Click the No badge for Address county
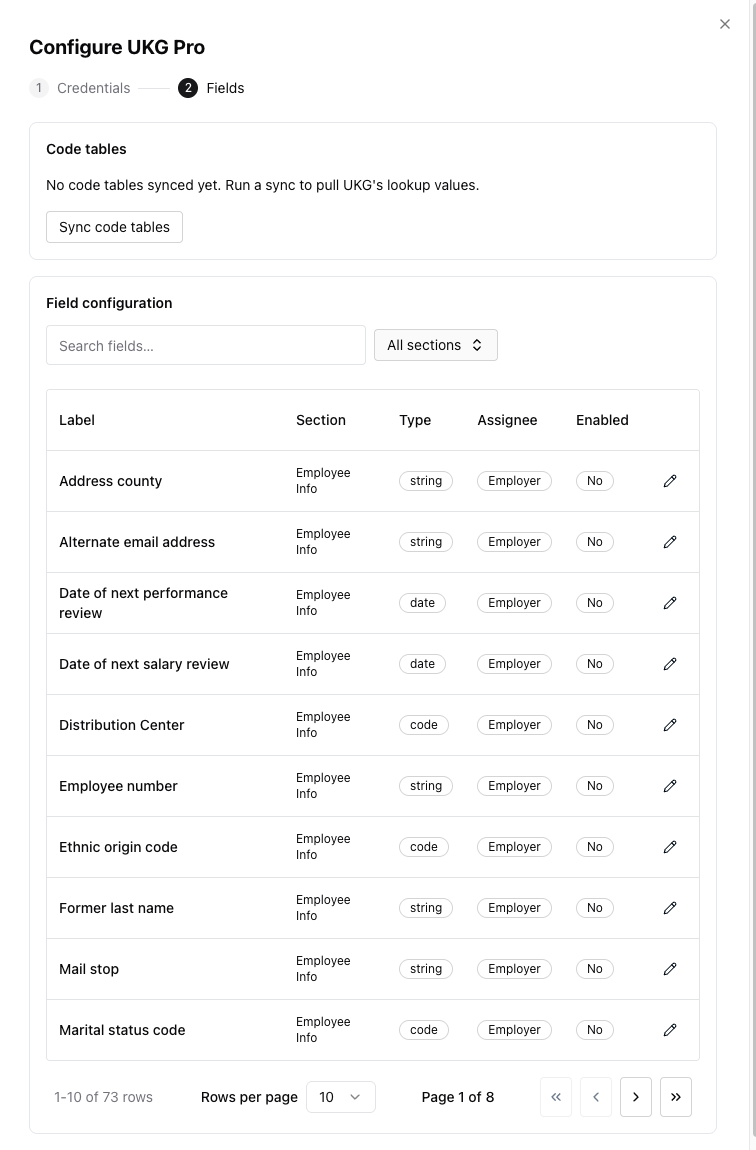 [x=595, y=481]
